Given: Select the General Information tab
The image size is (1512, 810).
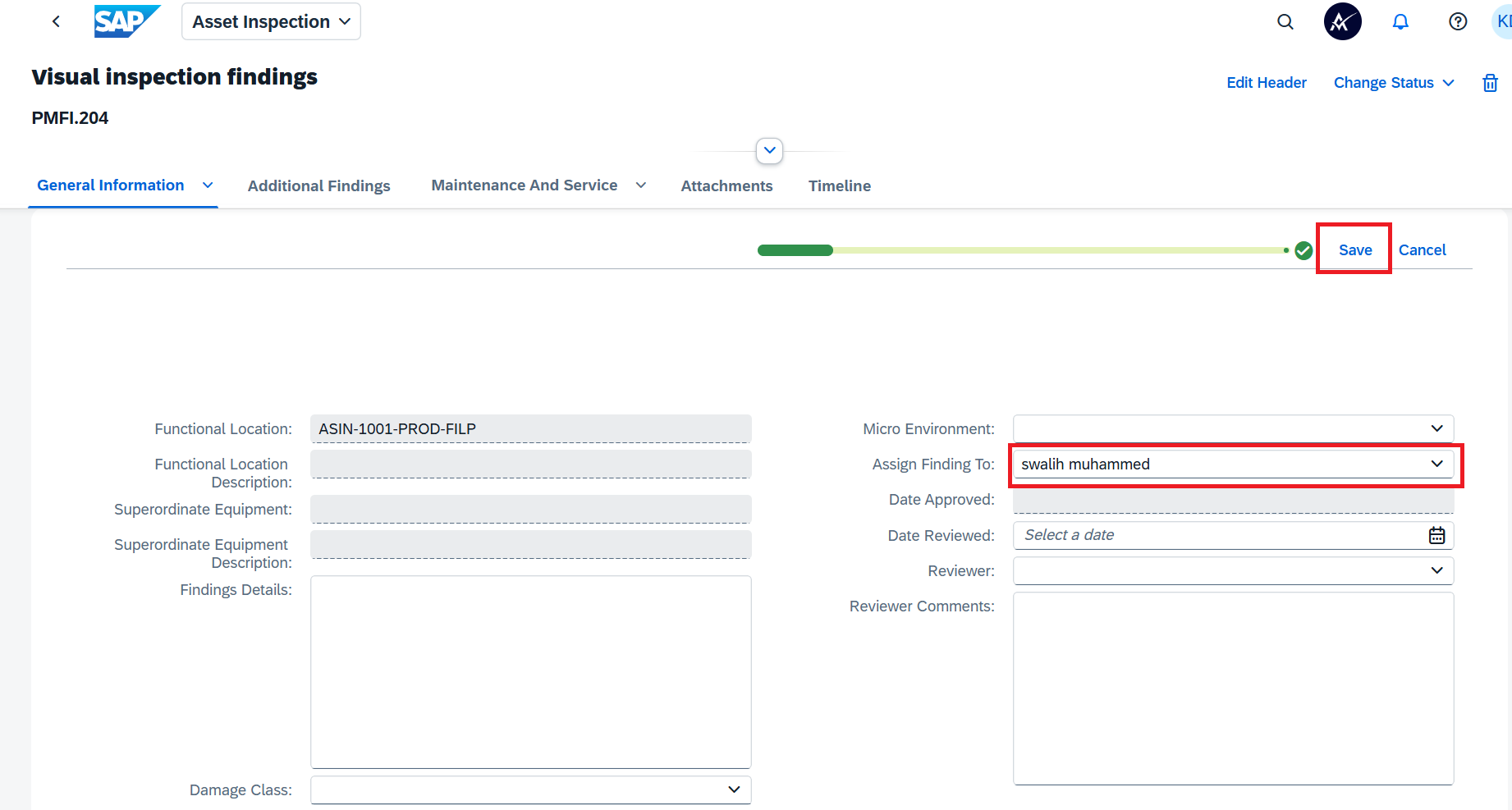Looking at the screenshot, I should tap(111, 185).
